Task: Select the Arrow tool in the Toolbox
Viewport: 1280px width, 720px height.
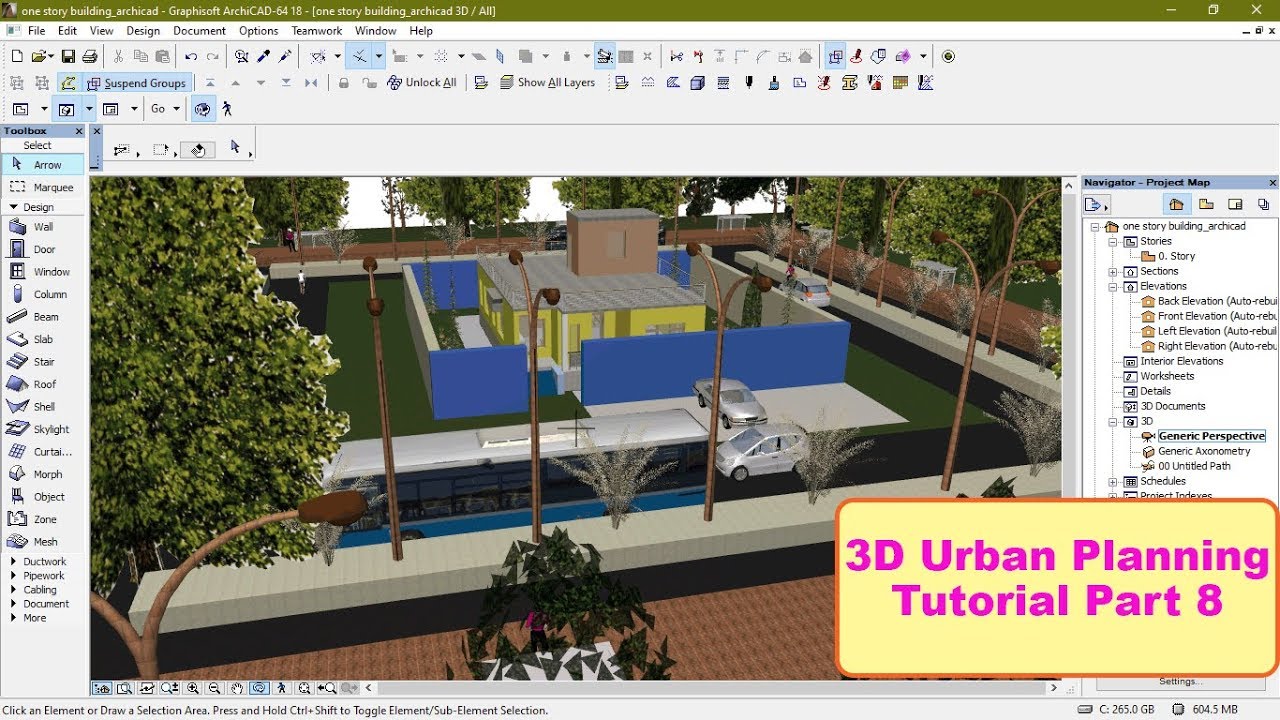Action: pyautogui.click(x=44, y=165)
